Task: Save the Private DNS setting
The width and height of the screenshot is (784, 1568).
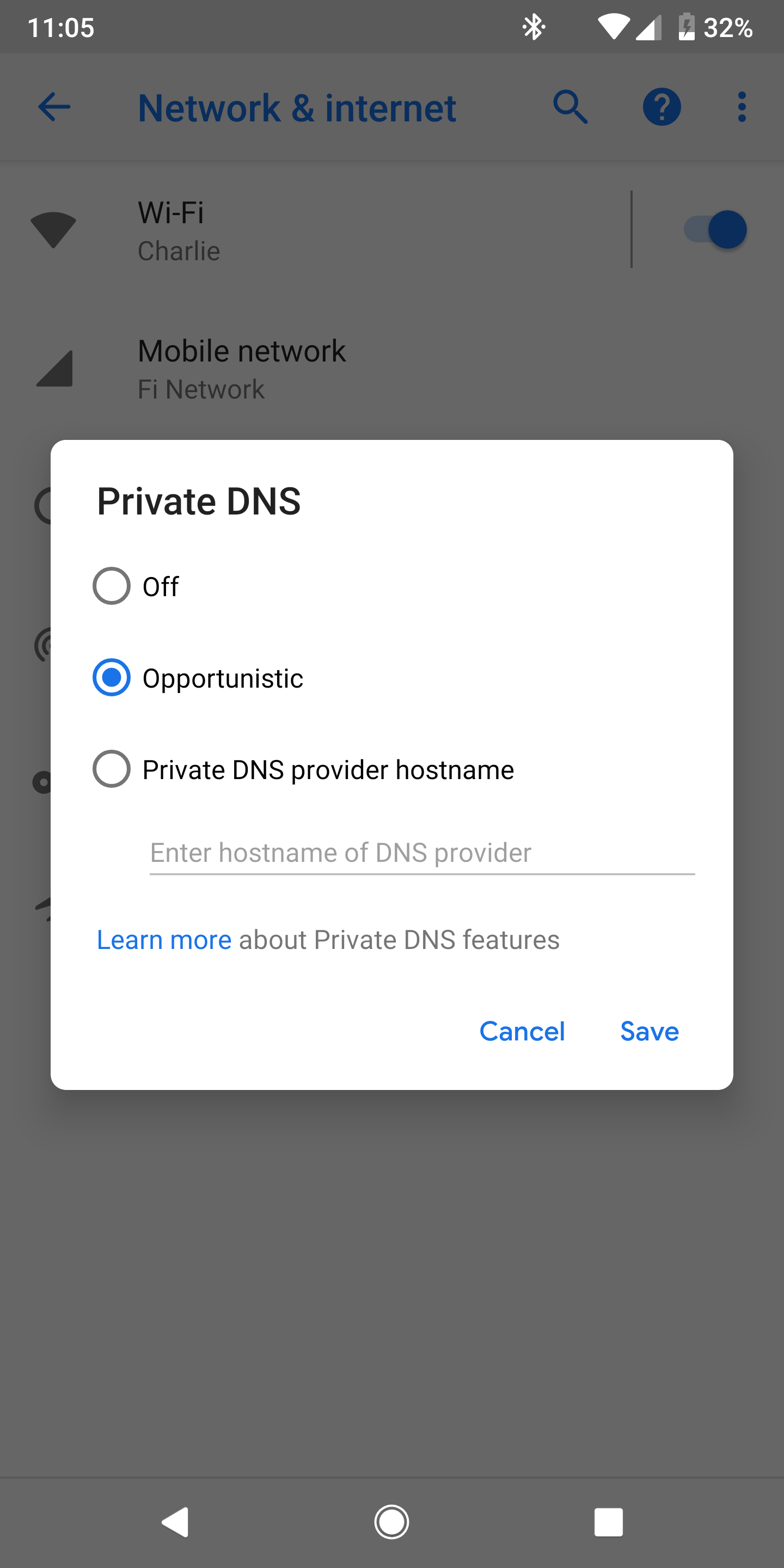Action: tap(649, 1031)
